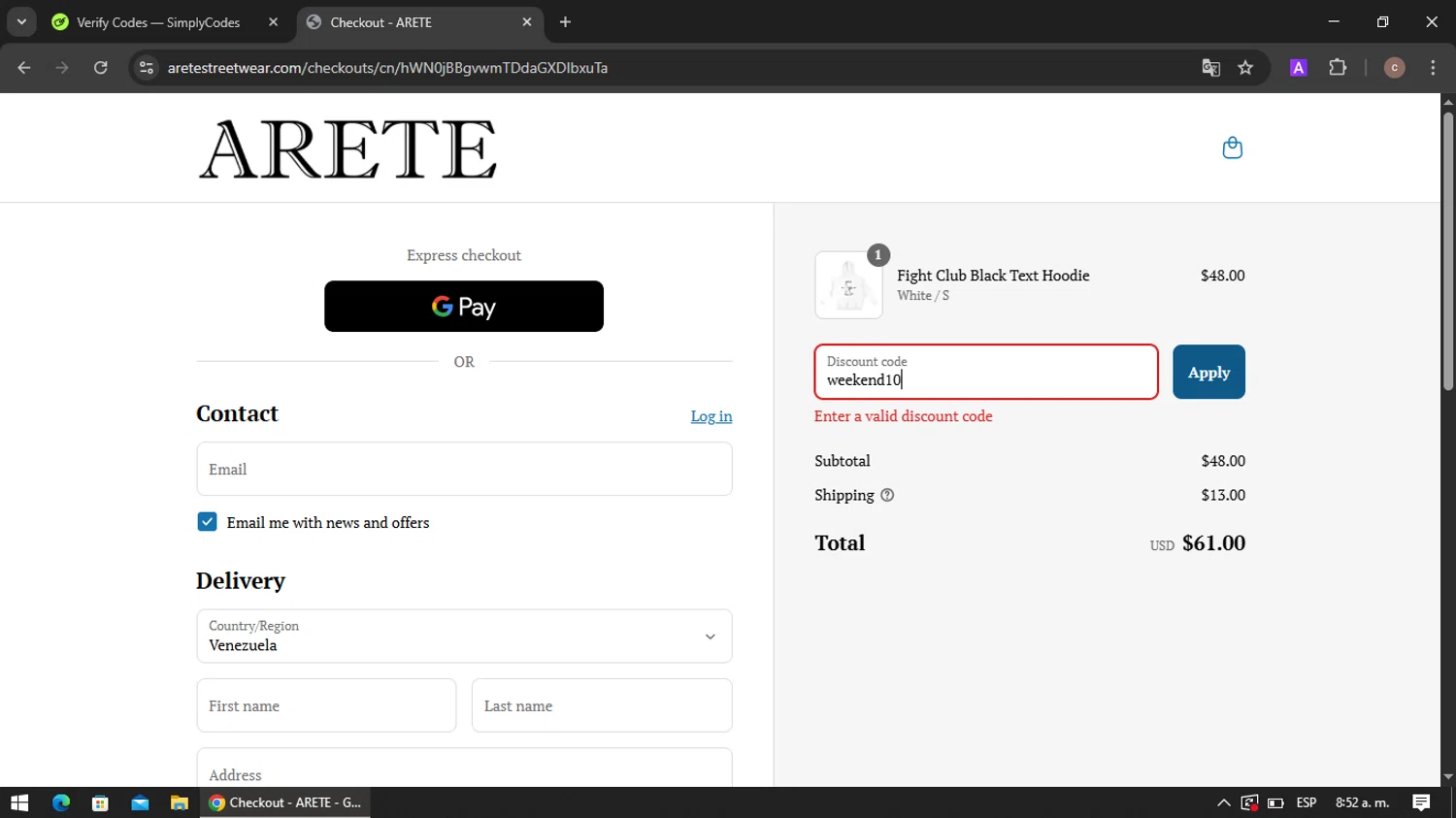1456x818 pixels.
Task: Expand the Country/Region dropdown showing Venezuela
Action: click(x=464, y=637)
